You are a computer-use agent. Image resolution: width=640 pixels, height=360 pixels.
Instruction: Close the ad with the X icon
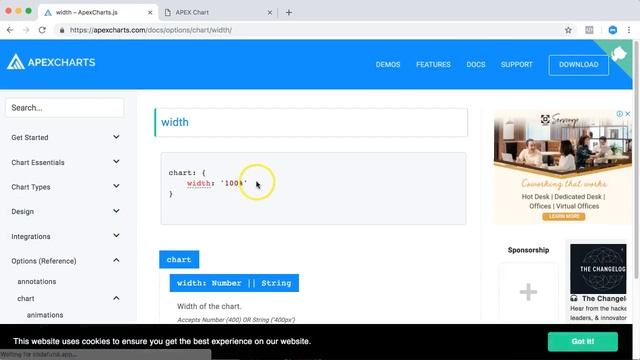pyautogui.click(x=628, y=114)
